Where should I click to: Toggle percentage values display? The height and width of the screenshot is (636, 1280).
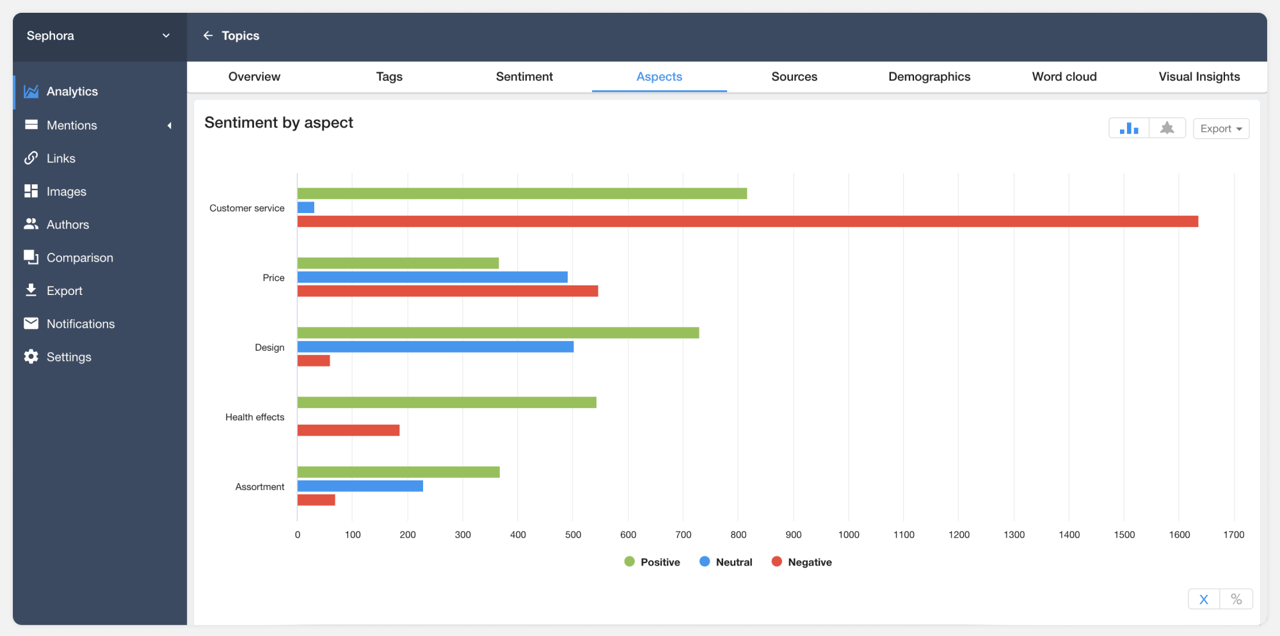click(x=1236, y=598)
